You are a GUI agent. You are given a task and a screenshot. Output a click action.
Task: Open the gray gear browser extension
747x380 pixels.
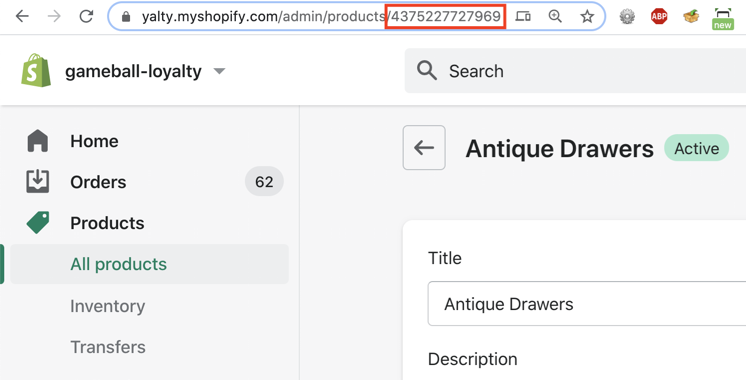627,17
